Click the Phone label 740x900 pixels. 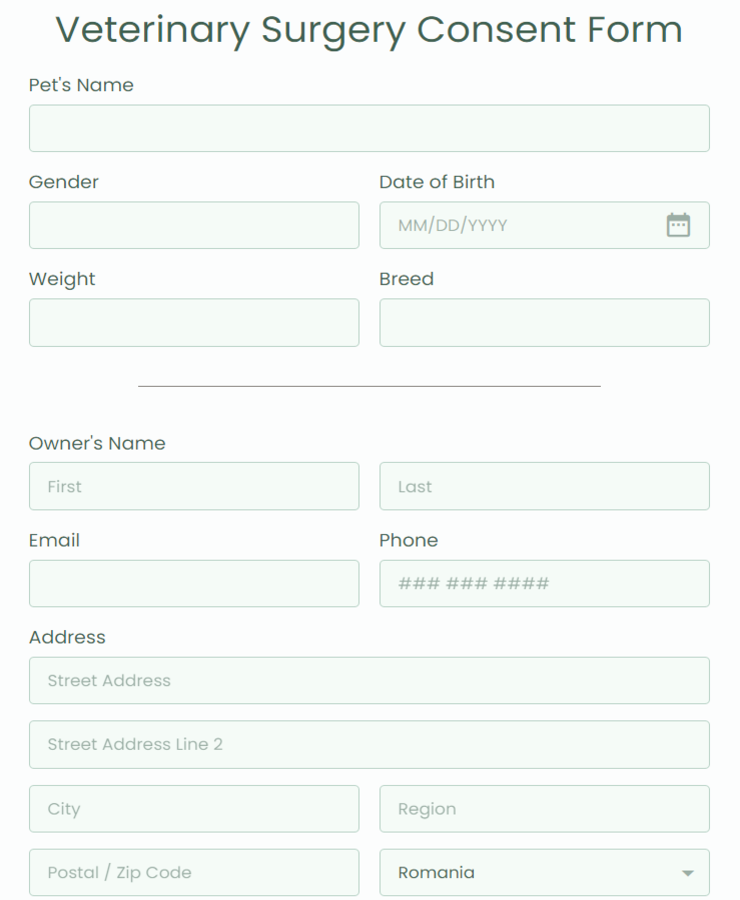click(409, 540)
